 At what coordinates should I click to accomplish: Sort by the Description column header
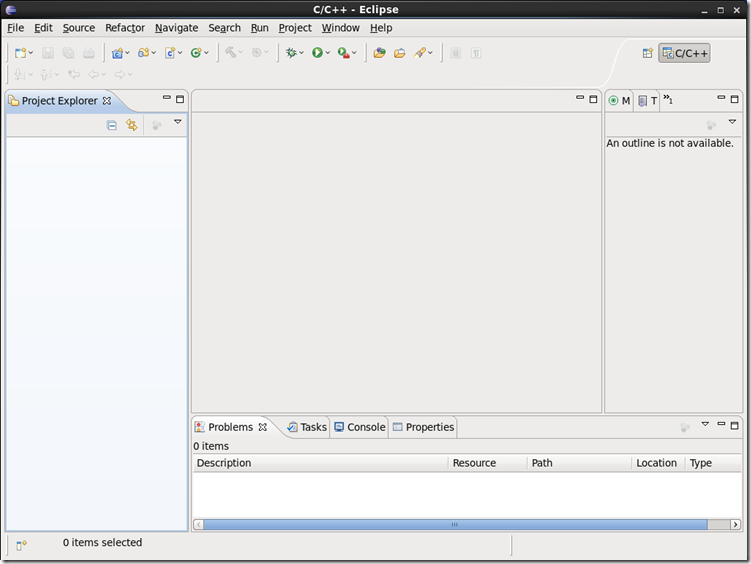coord(320,463)
